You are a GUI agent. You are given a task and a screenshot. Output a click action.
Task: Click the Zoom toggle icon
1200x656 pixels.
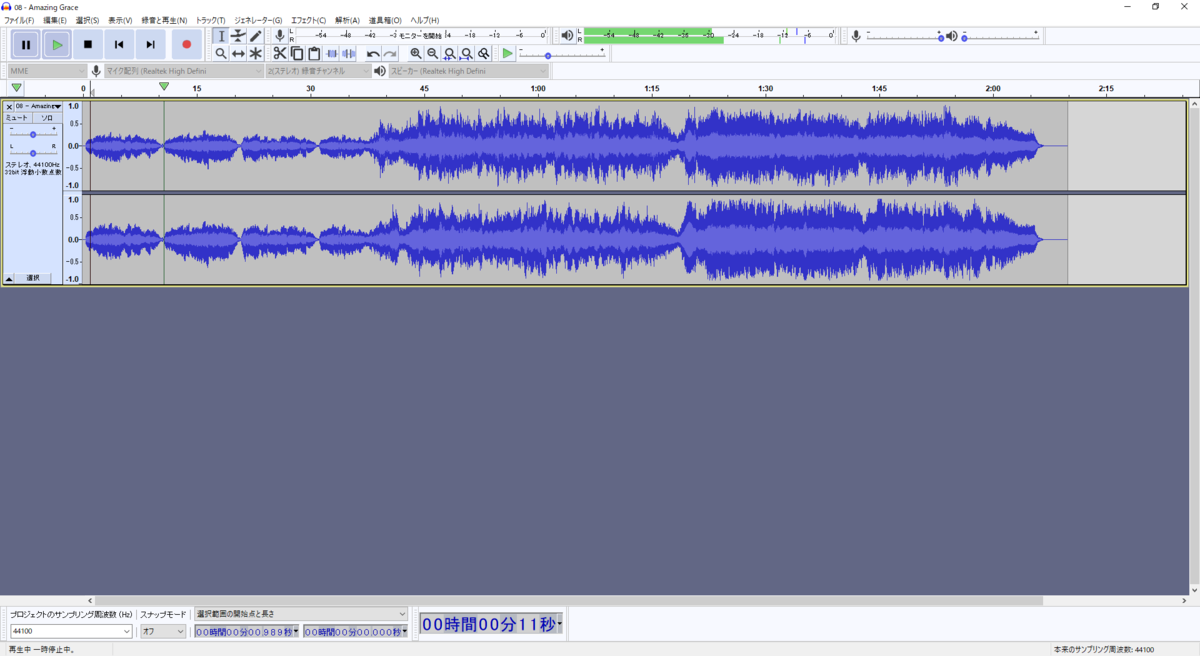click(483, 53)
